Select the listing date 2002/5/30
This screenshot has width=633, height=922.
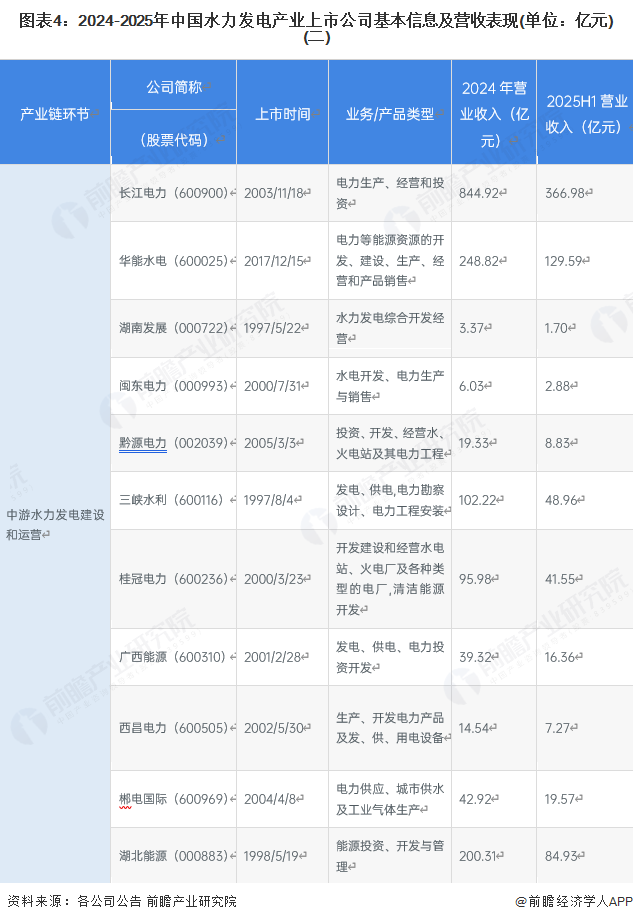[x=274, y=728]
